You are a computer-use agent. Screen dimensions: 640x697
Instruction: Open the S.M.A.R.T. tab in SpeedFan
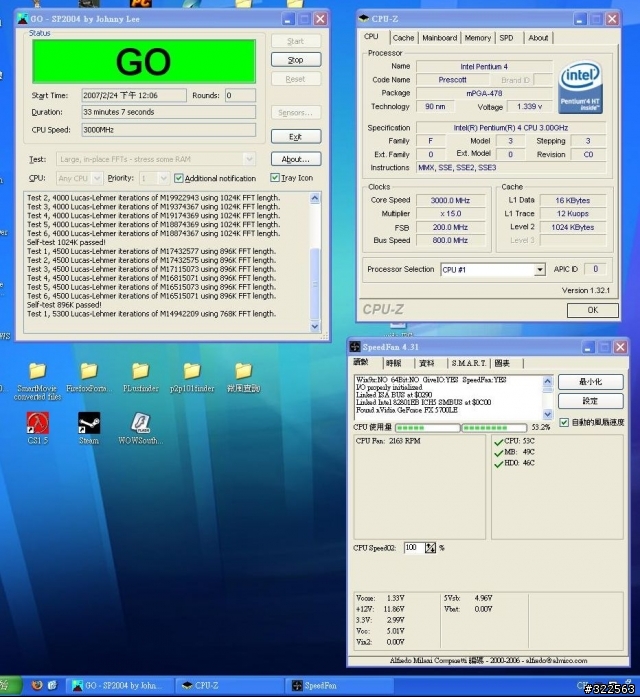pyautogui.click(x=468, y=363)
